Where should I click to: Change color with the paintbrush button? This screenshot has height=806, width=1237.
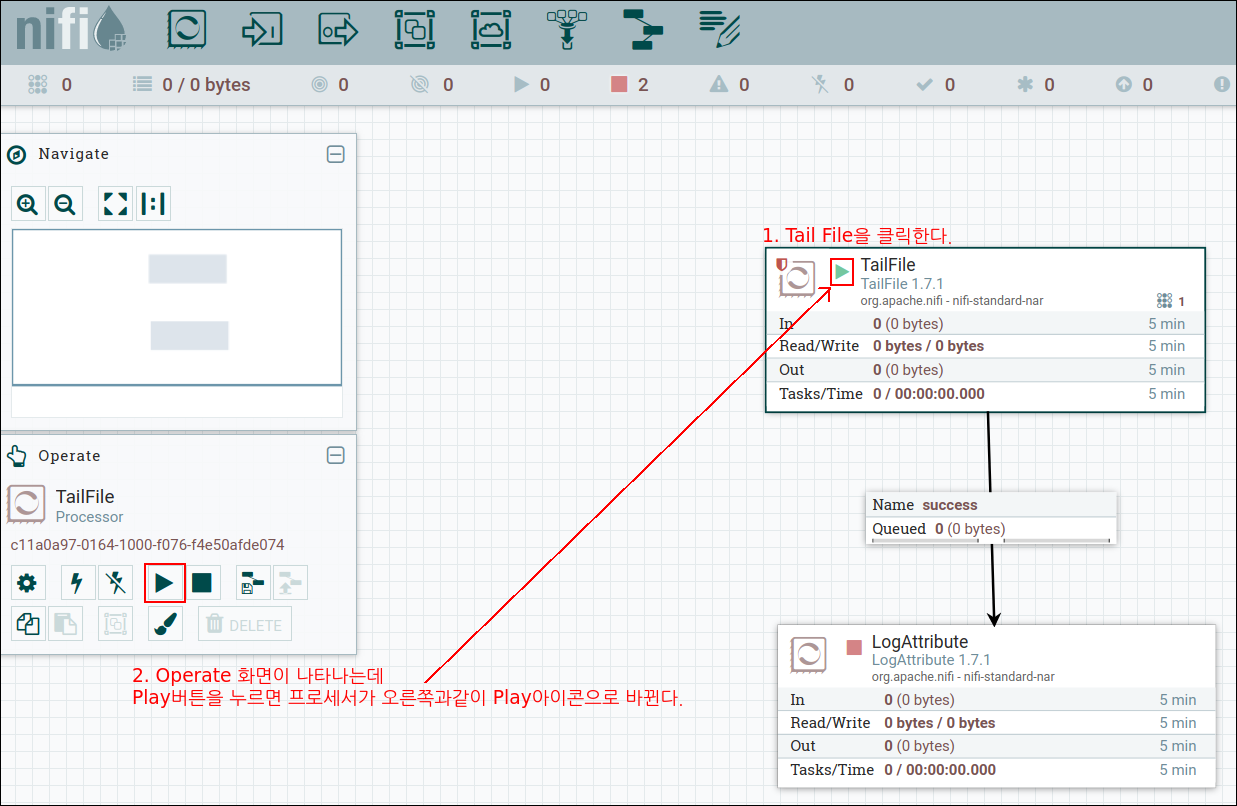coord(165,624)
